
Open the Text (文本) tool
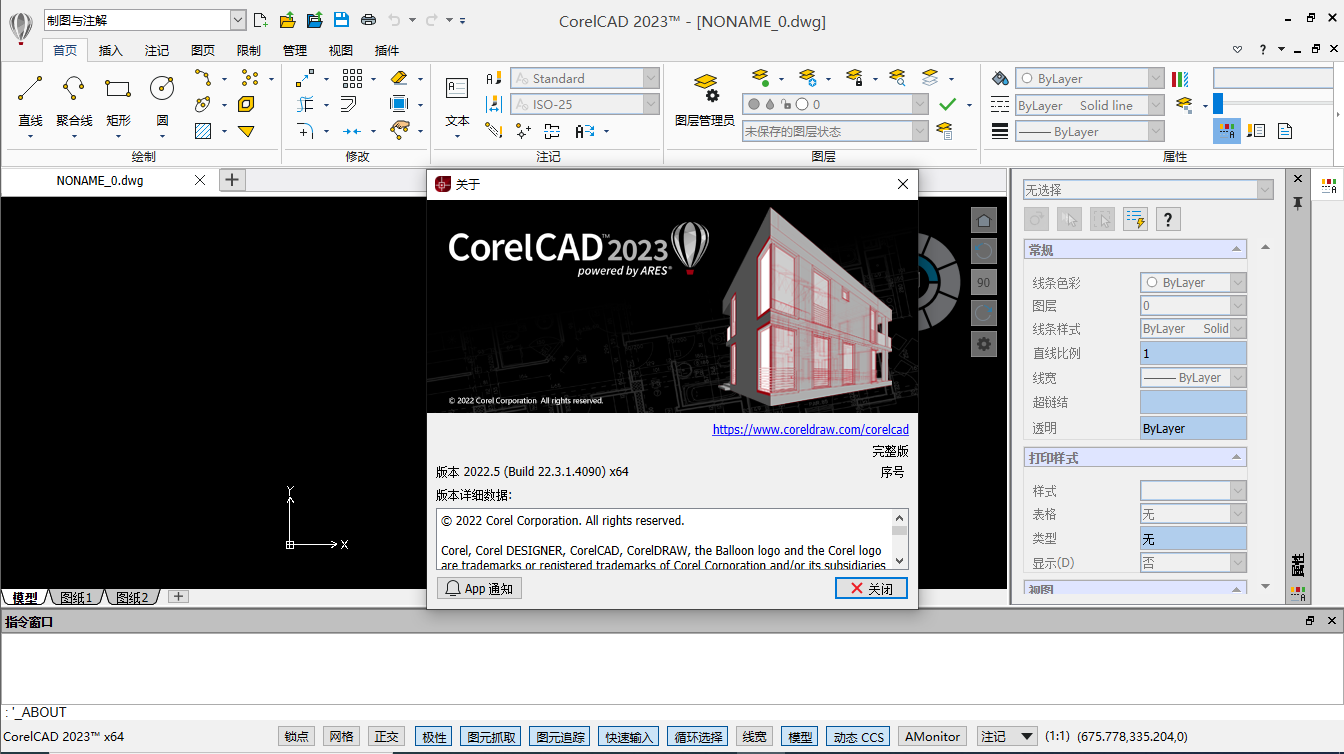pos(457,102)
